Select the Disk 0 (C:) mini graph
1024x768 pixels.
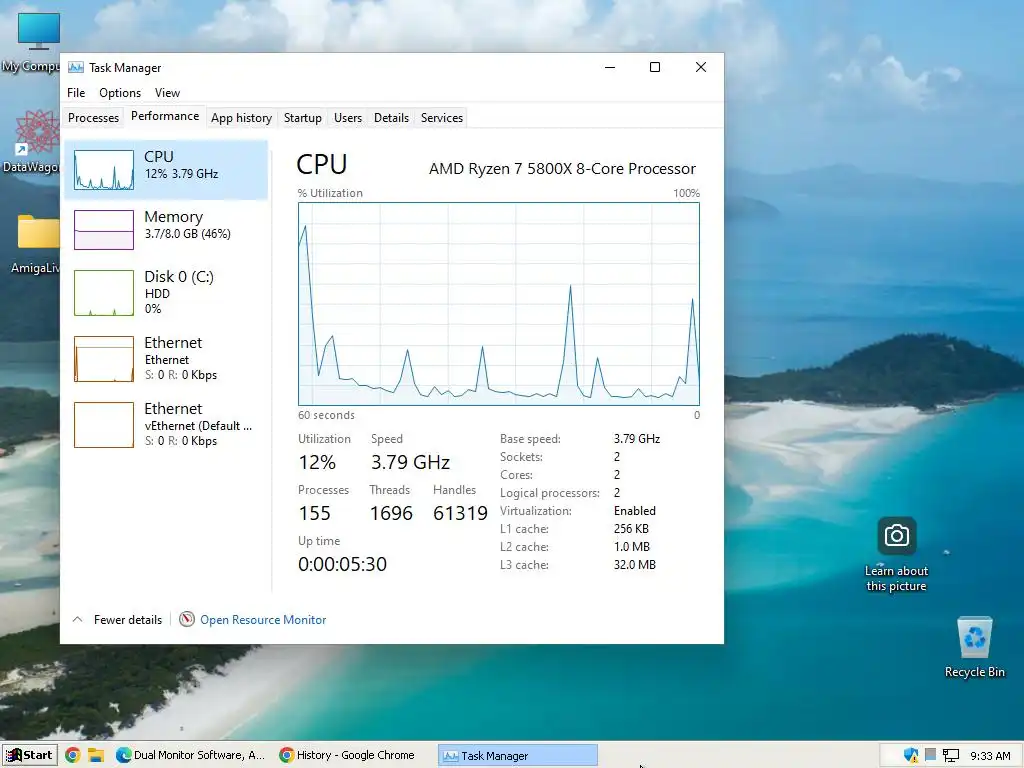(104, 293)
